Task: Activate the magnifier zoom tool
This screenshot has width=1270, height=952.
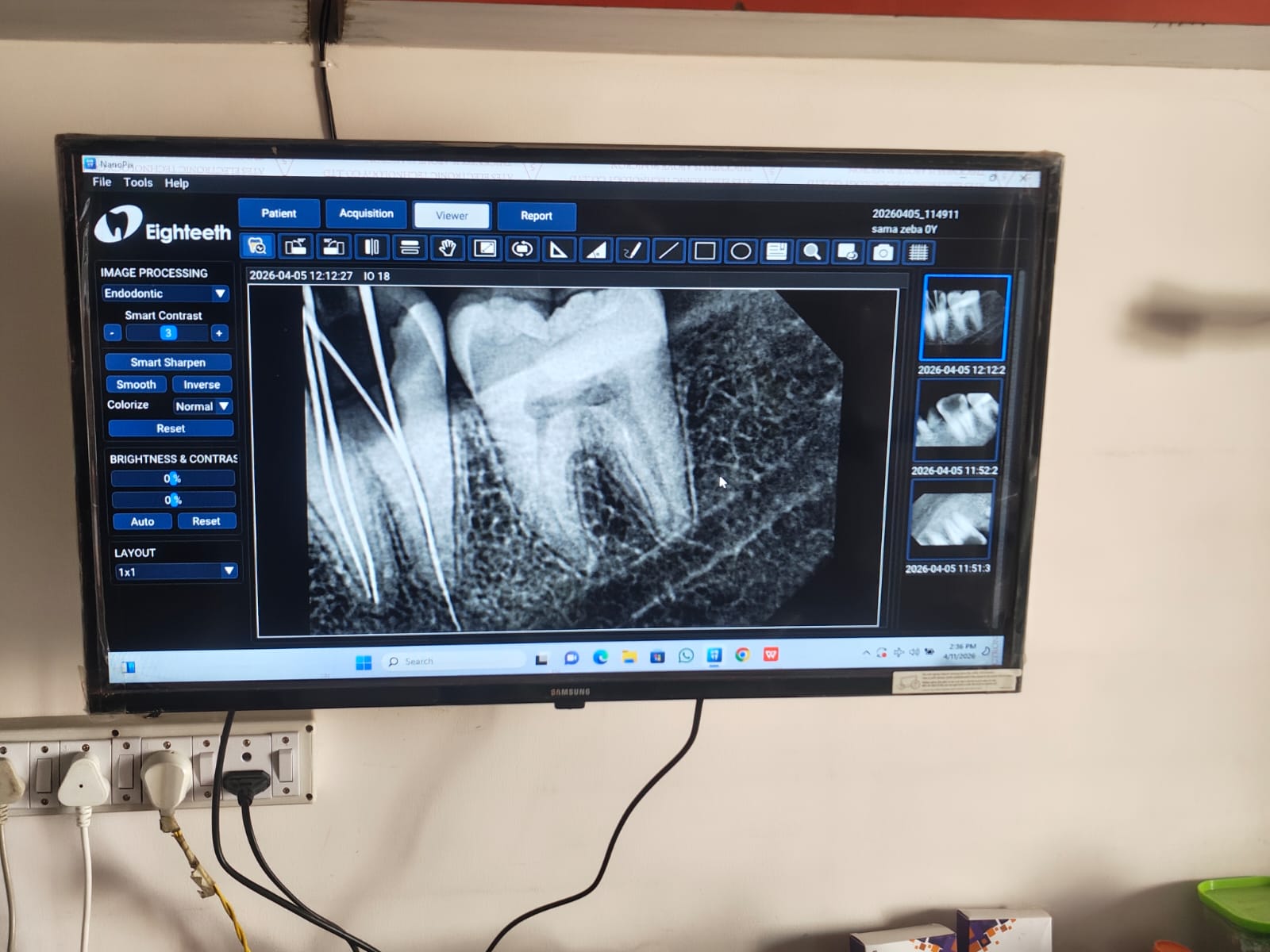Action: click(x=811, y=252)
